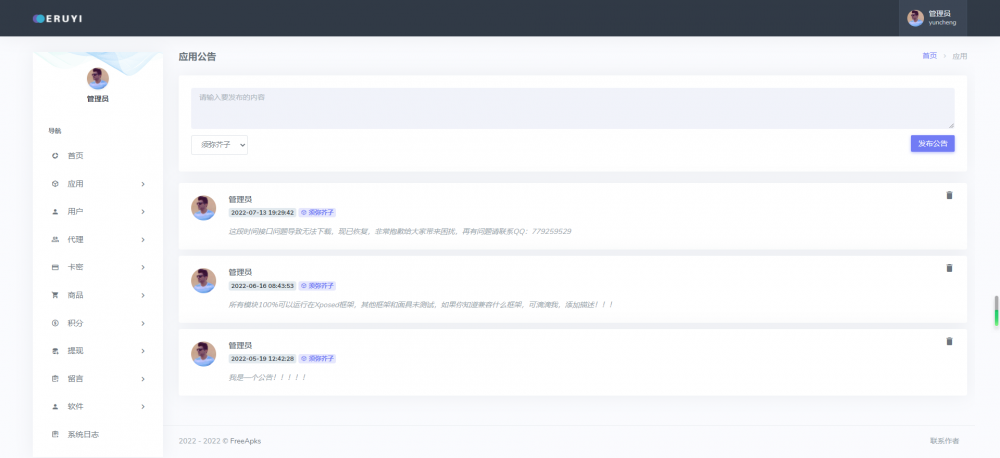Click trash icon on 2022-05-19 announcement
This screenshot has width=1000, height=458.
coord(949,341)
